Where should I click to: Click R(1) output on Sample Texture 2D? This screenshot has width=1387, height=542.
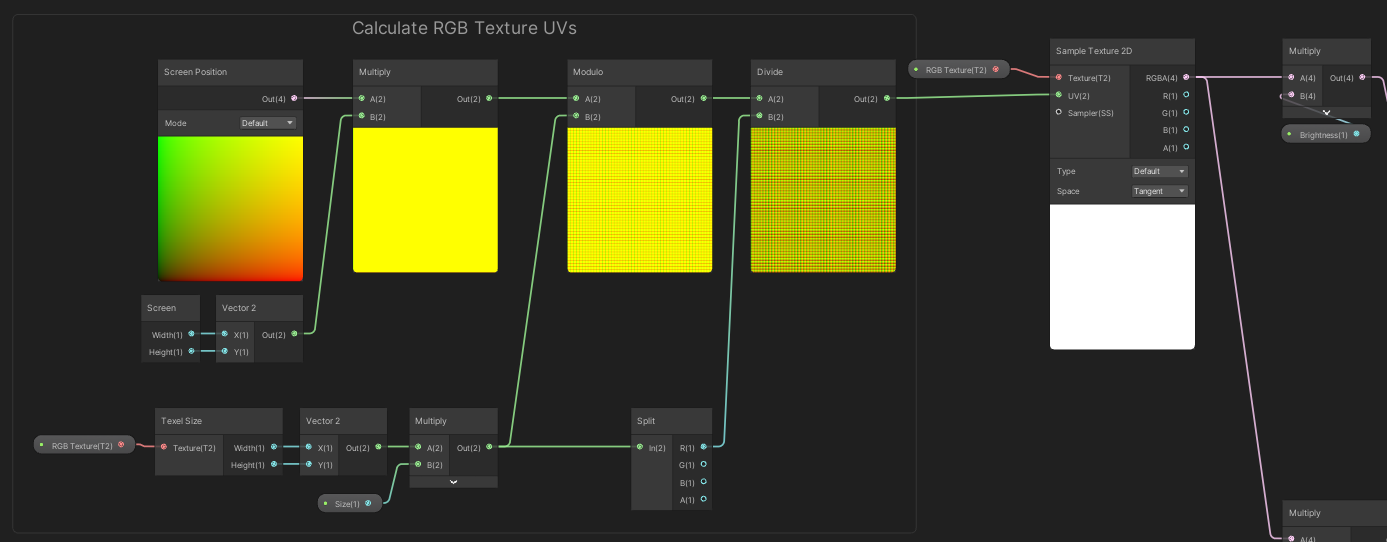(1186, 95)
